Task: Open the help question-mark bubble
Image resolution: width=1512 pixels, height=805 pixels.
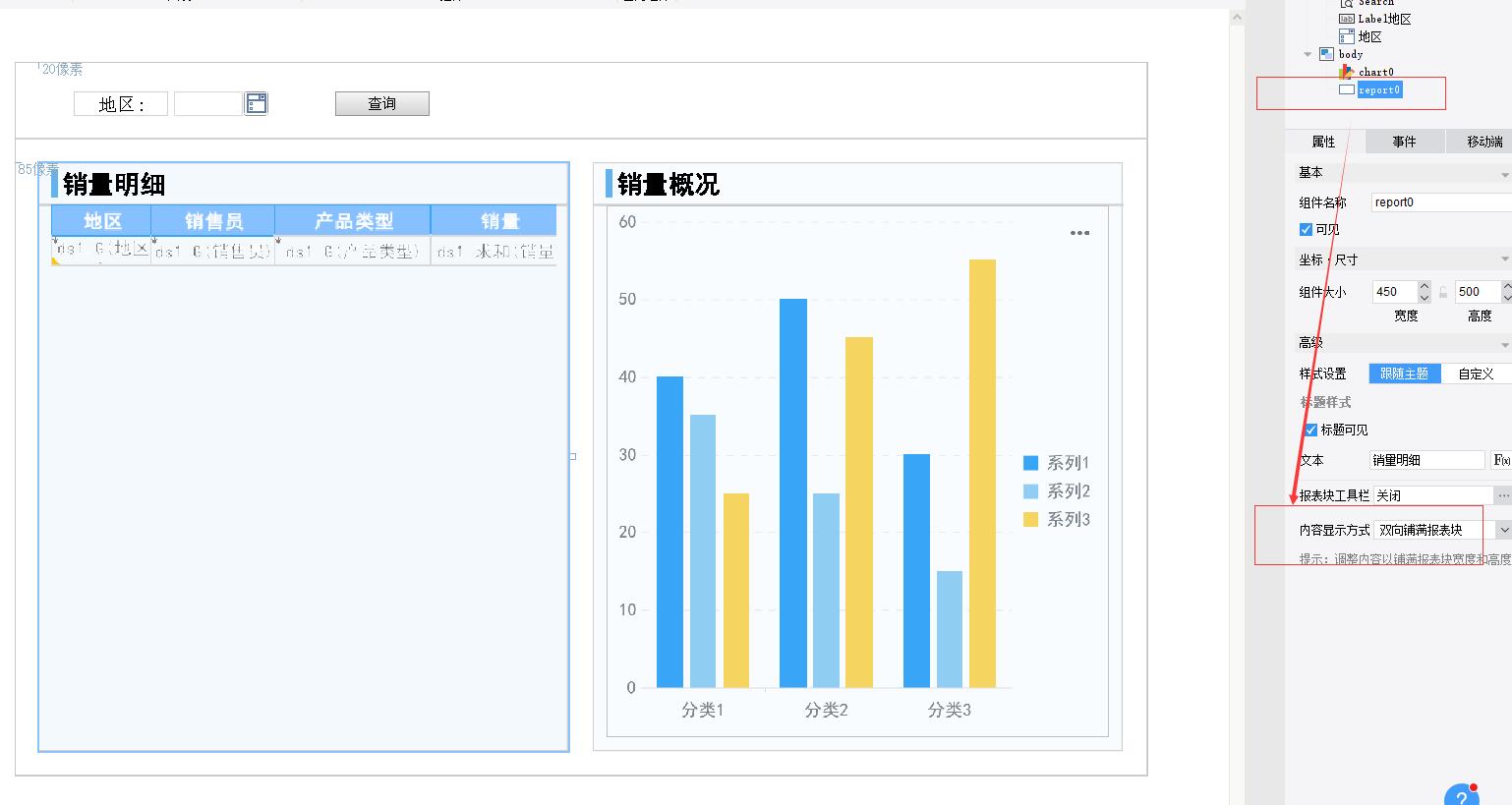Action: [x=1462, y=795]
